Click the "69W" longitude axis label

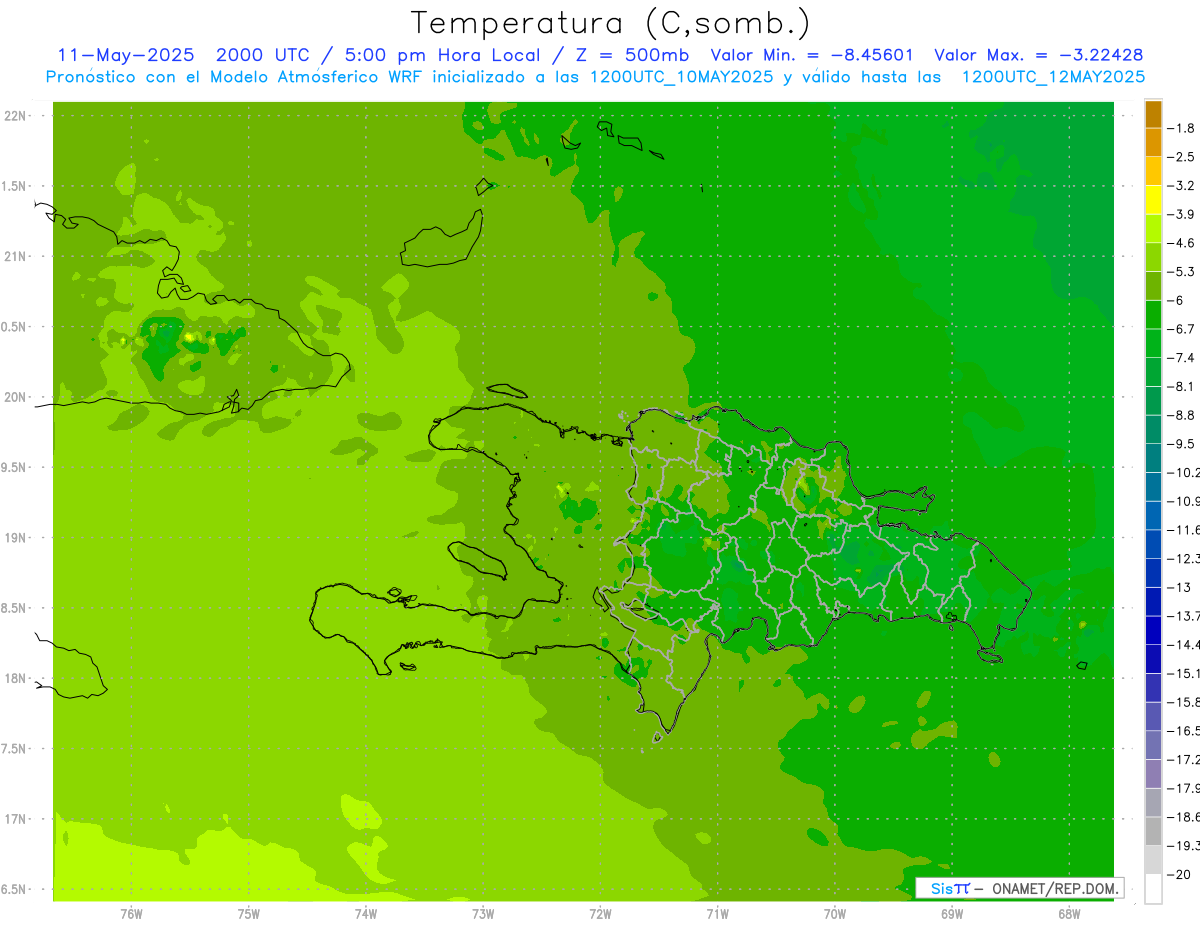952,914
